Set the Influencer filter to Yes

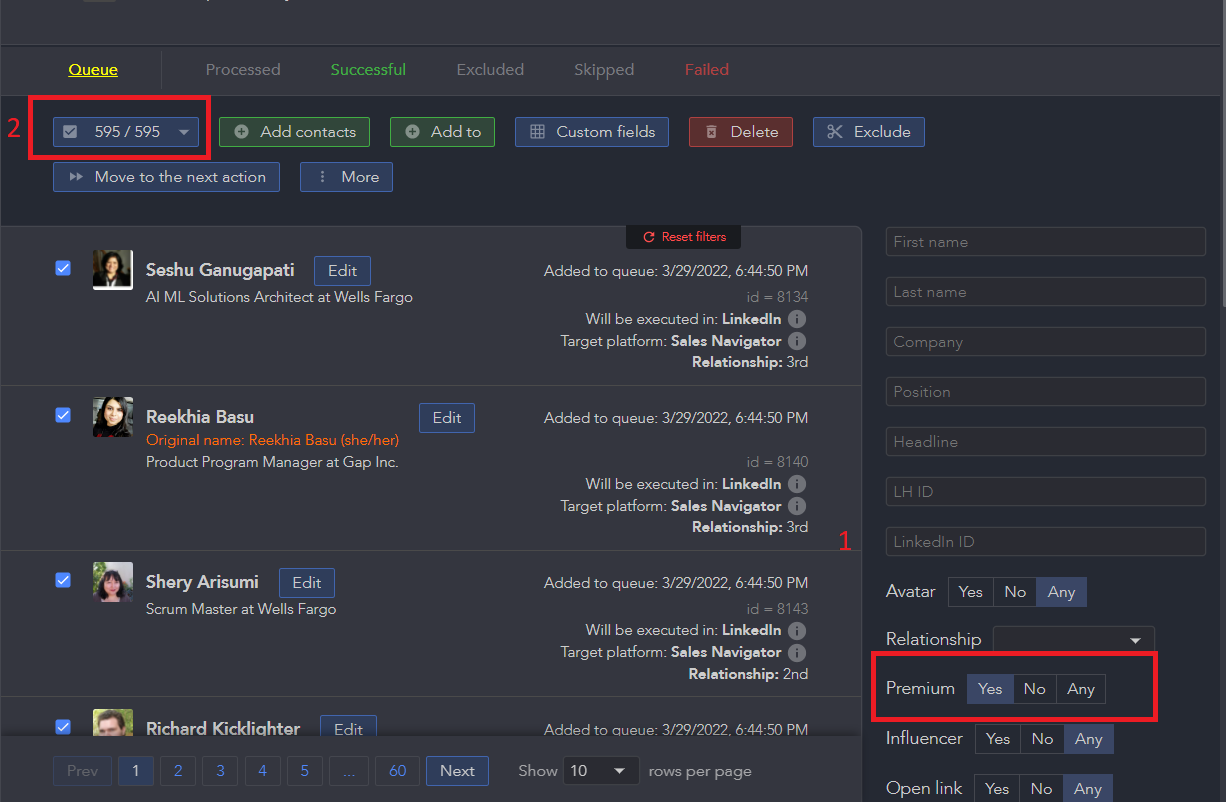997,738
